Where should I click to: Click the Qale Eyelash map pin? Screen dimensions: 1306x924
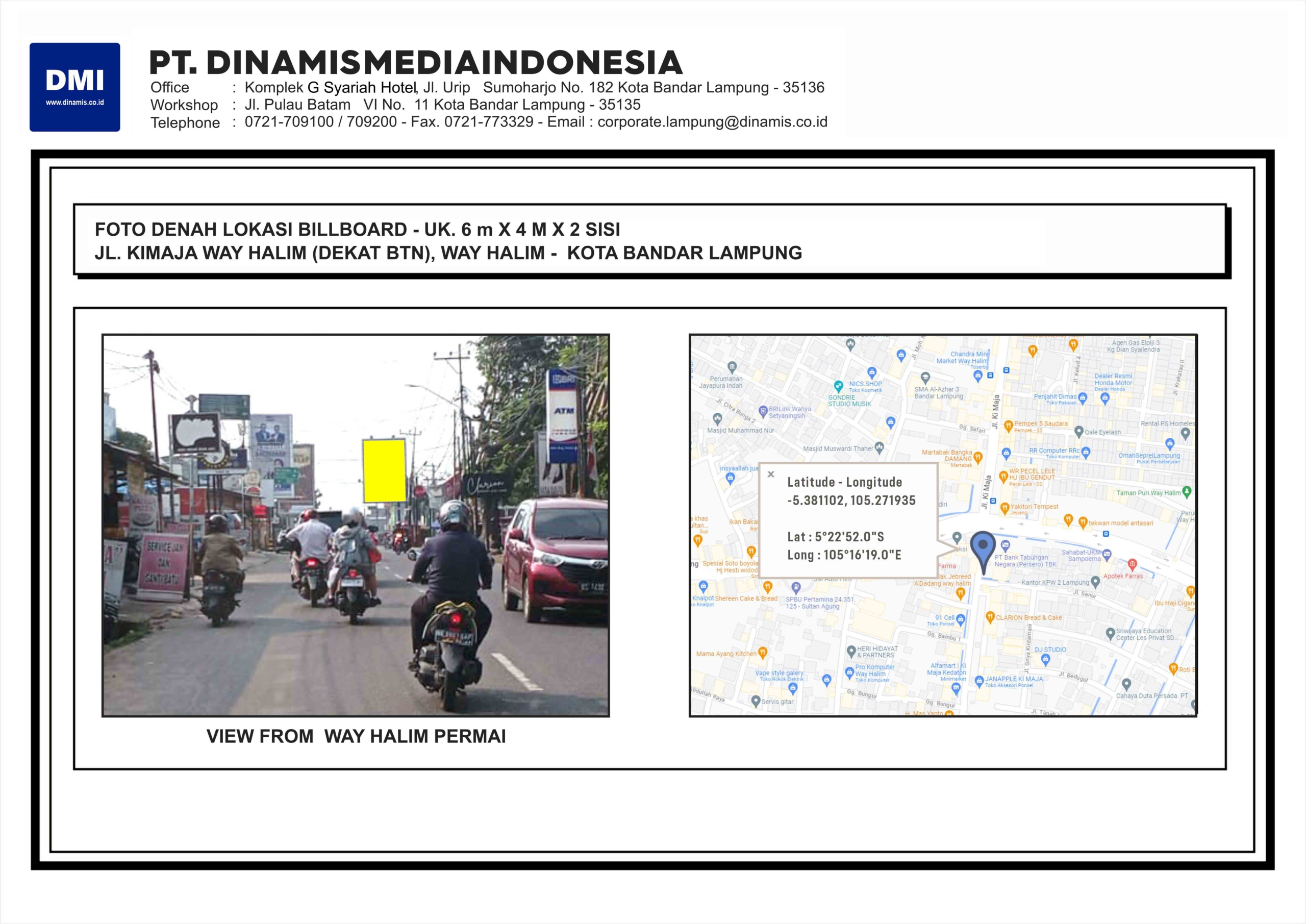[x=1078, y=432]
